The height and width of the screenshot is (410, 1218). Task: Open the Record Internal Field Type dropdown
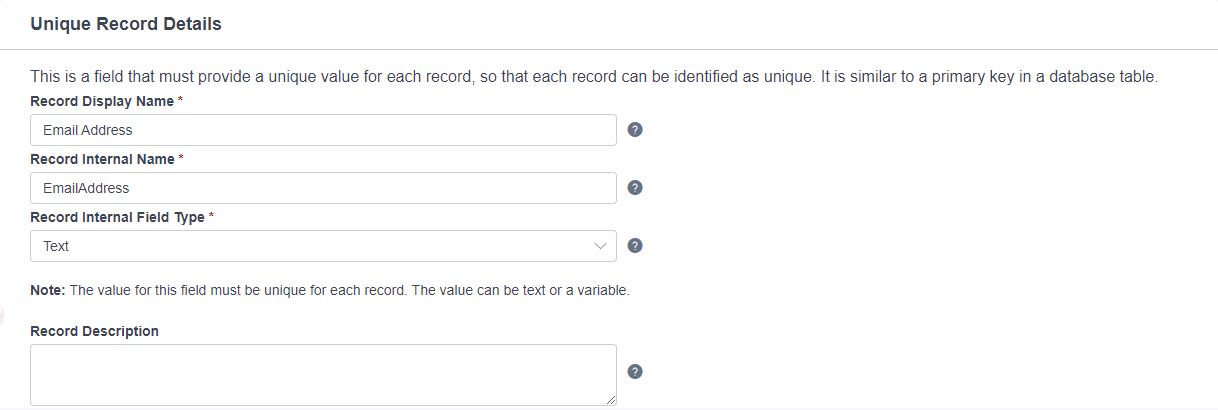pos(323,246)
